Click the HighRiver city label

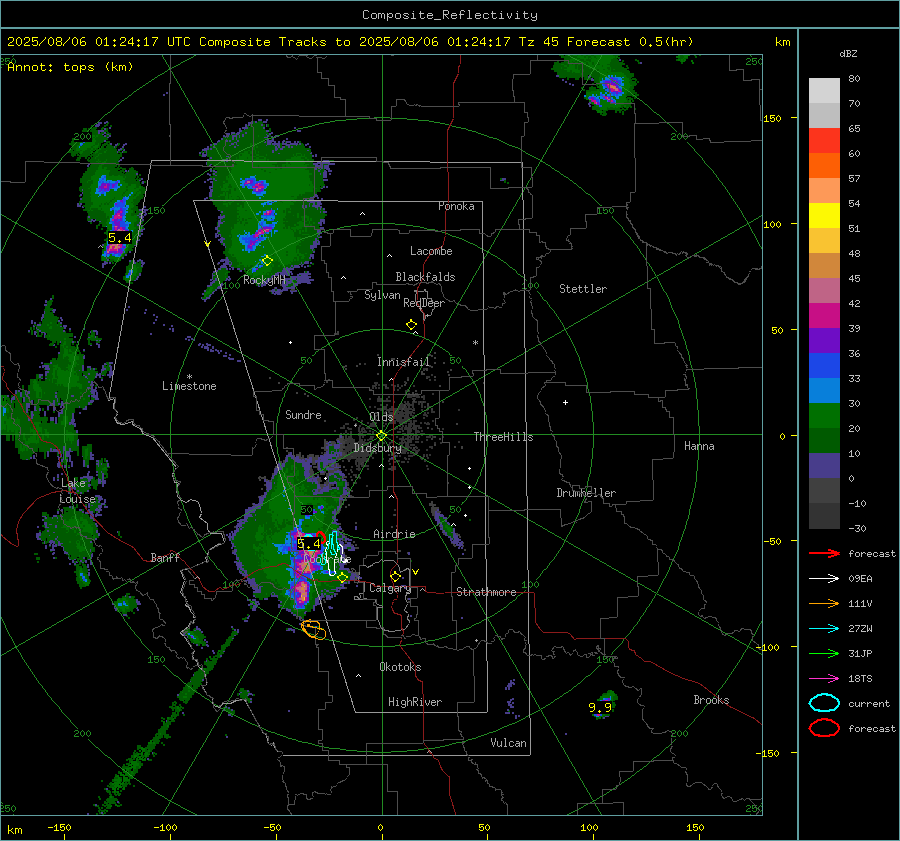tap(415, 702)
